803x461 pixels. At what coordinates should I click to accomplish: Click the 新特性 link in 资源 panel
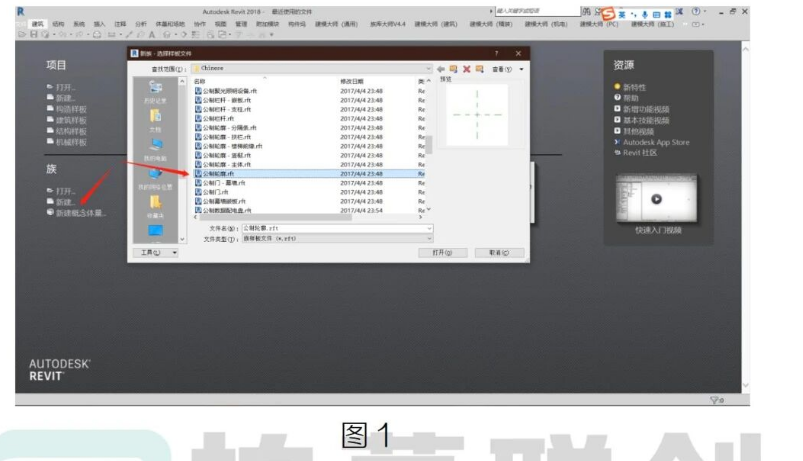click(634, 88)
